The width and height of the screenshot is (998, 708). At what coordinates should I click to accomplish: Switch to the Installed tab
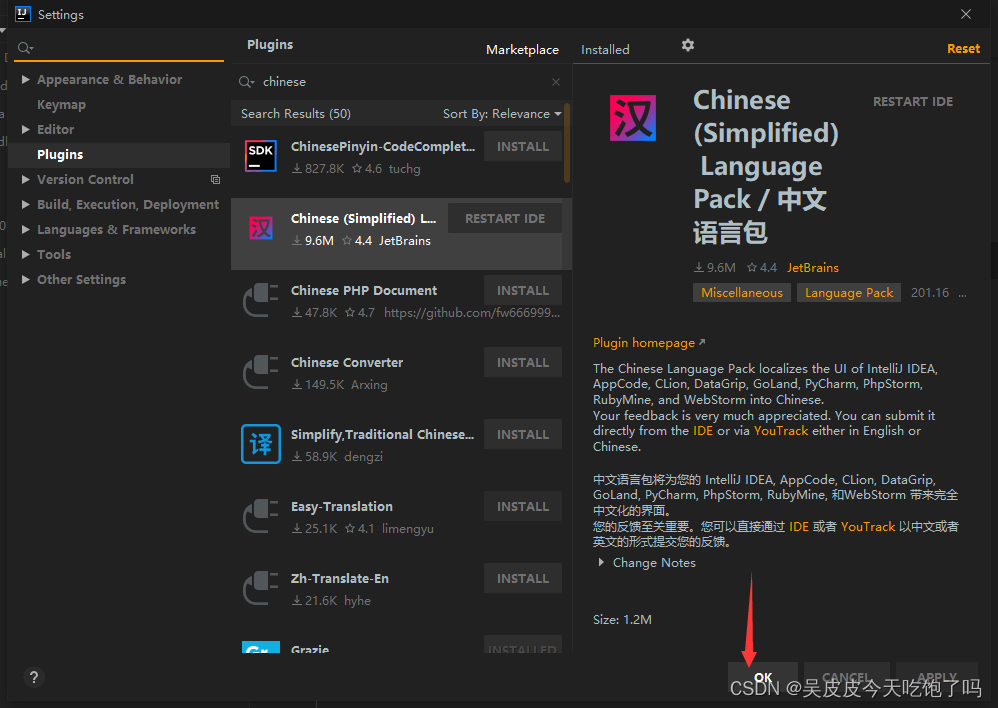[605, 50]
